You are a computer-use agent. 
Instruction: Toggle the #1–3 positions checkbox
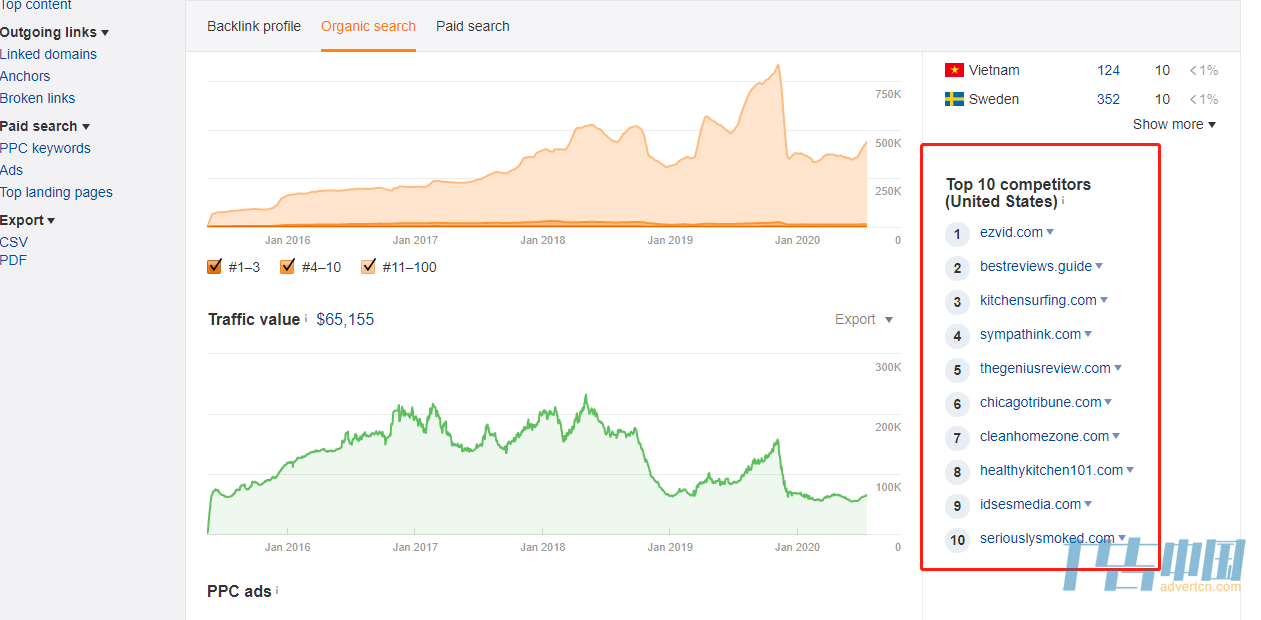(x=214, y=266)
